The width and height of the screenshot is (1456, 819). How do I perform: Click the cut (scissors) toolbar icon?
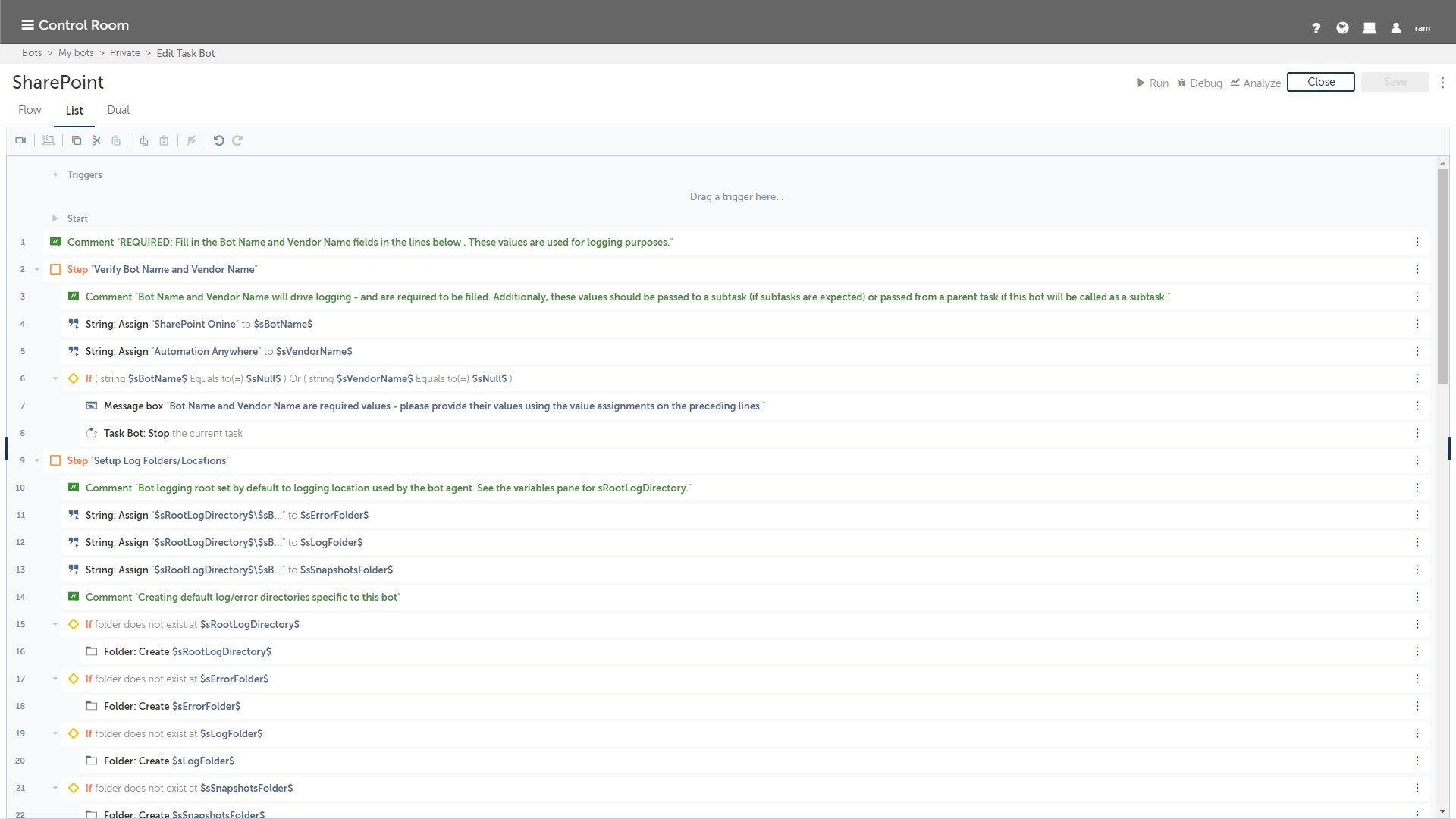(96, 140)
